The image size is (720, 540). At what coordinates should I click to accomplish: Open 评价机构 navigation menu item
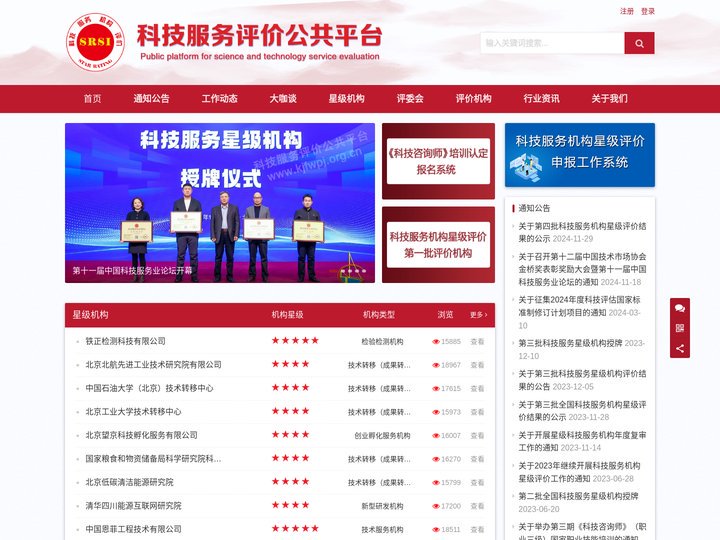tap(473, 98)
